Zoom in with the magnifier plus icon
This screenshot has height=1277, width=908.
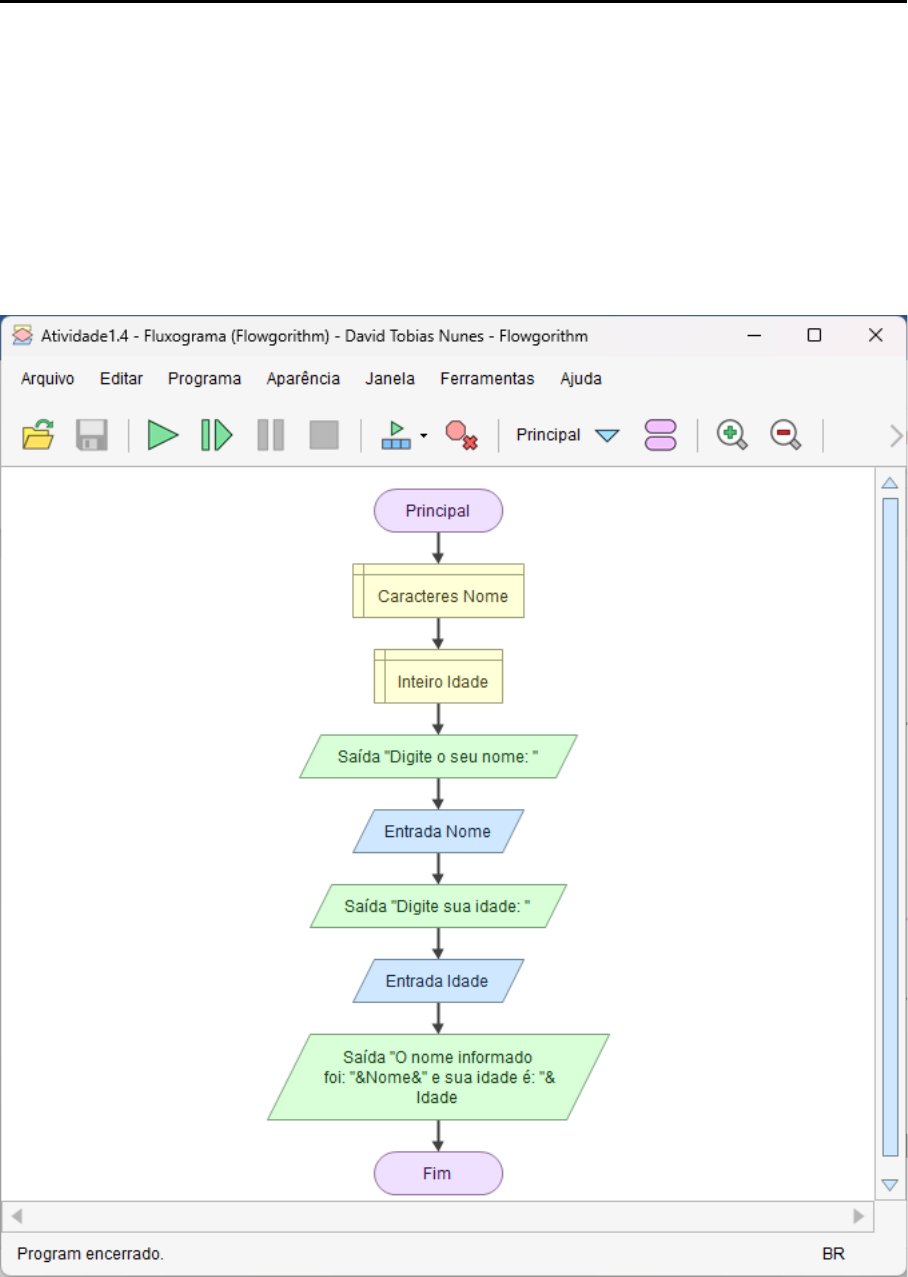[x=732, y=435]
